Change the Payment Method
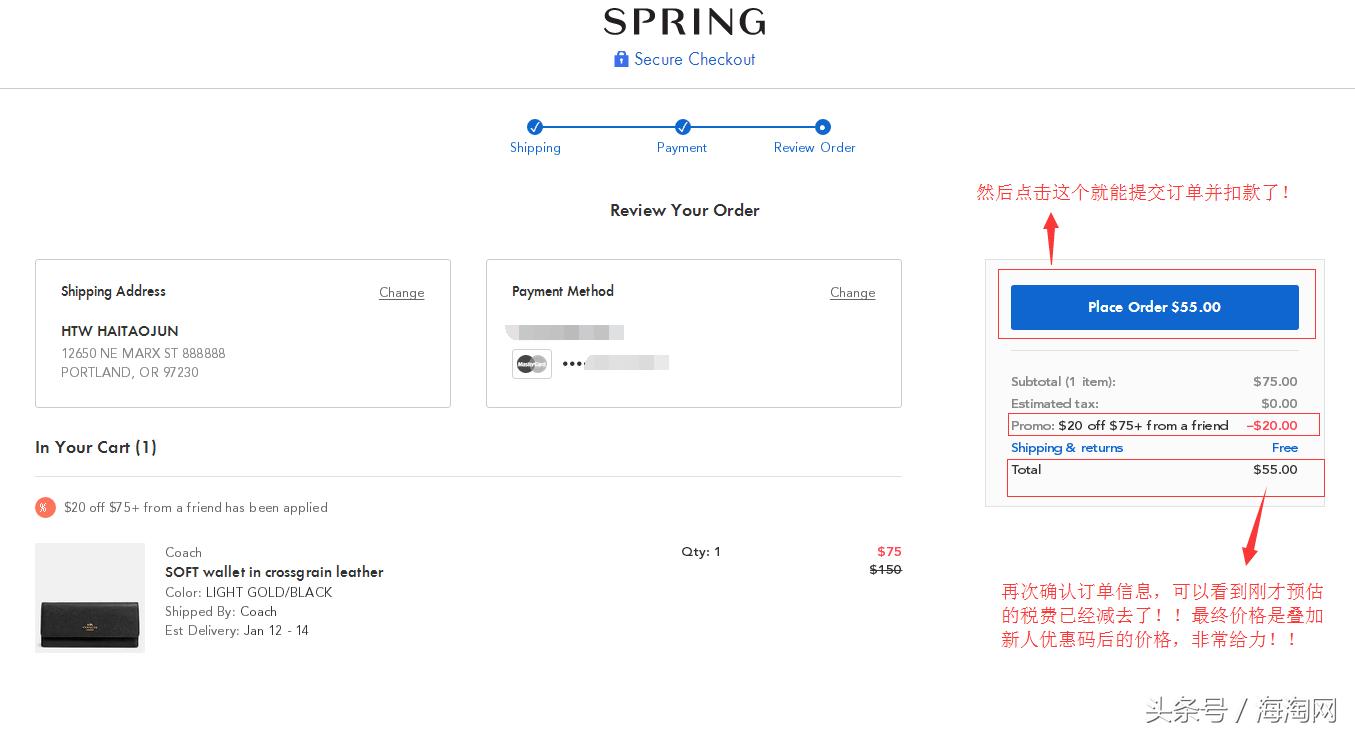 pos(853,293)
